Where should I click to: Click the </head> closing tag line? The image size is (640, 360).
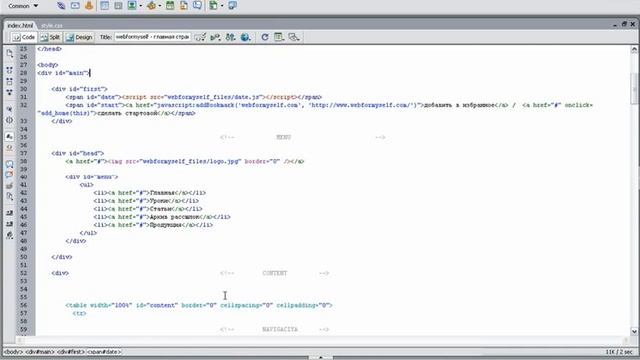coord(49,49)
